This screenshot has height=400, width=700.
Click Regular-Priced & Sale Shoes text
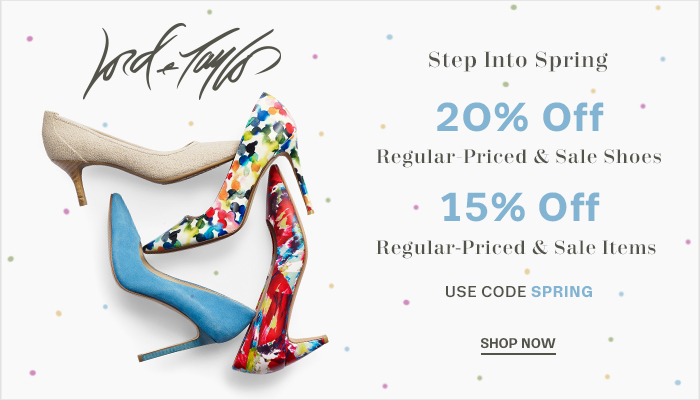(519, 157)
